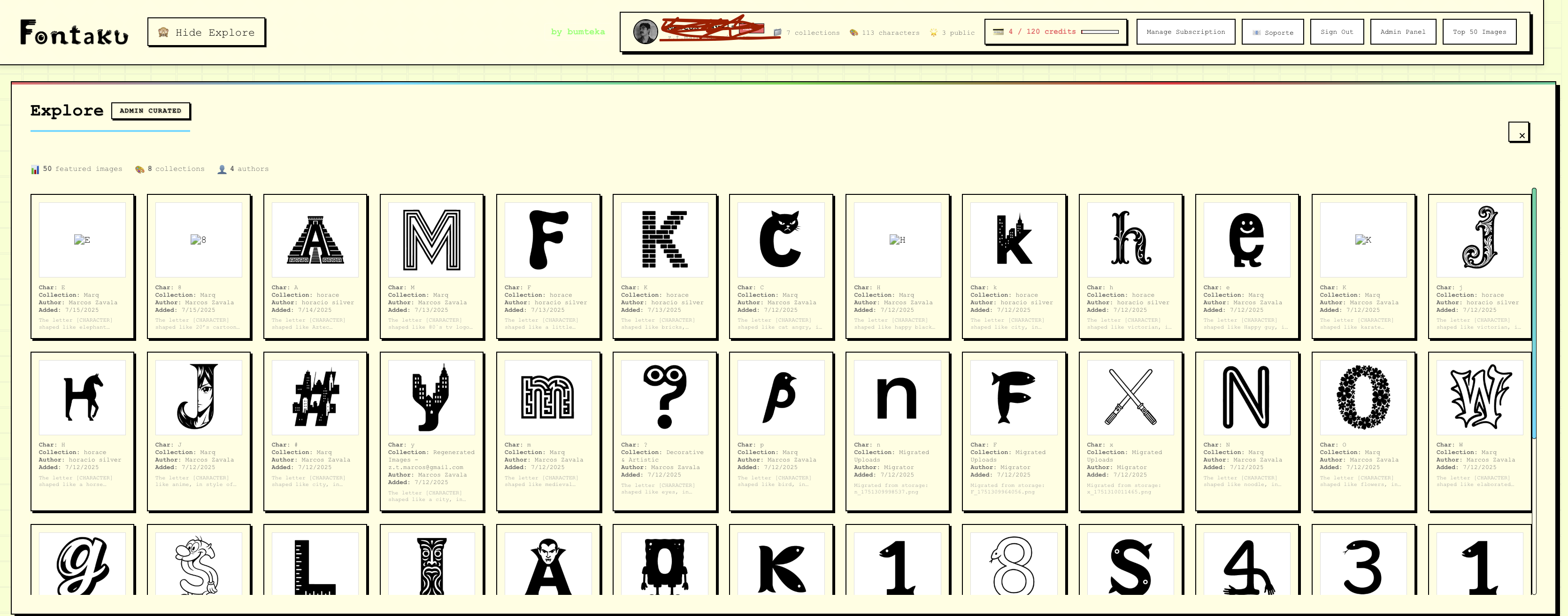Viewport: 1568px width, 616px height.
Task: Close the Explore panel with X
Action: 1519,132
